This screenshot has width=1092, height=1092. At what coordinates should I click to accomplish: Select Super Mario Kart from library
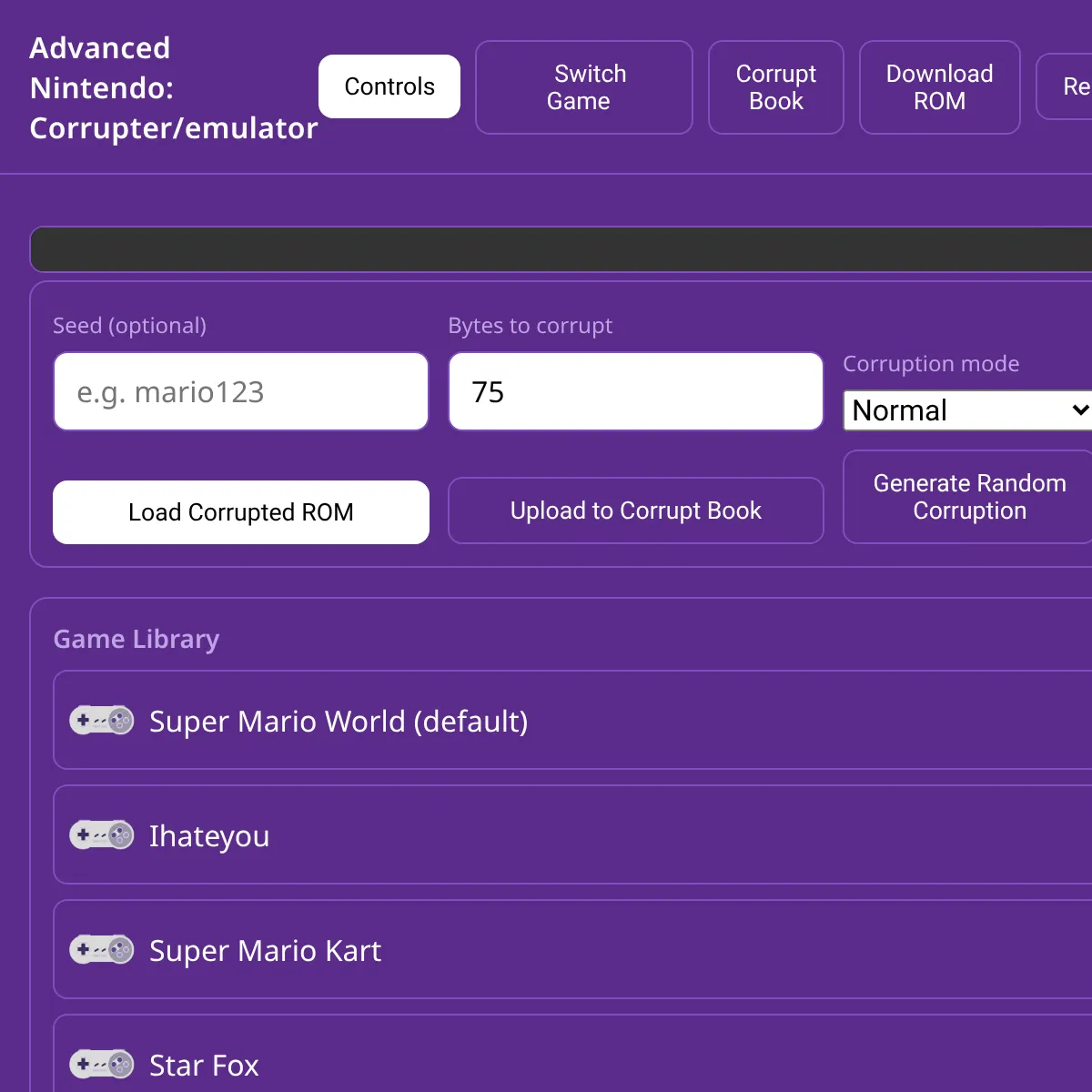coord(573,950)
